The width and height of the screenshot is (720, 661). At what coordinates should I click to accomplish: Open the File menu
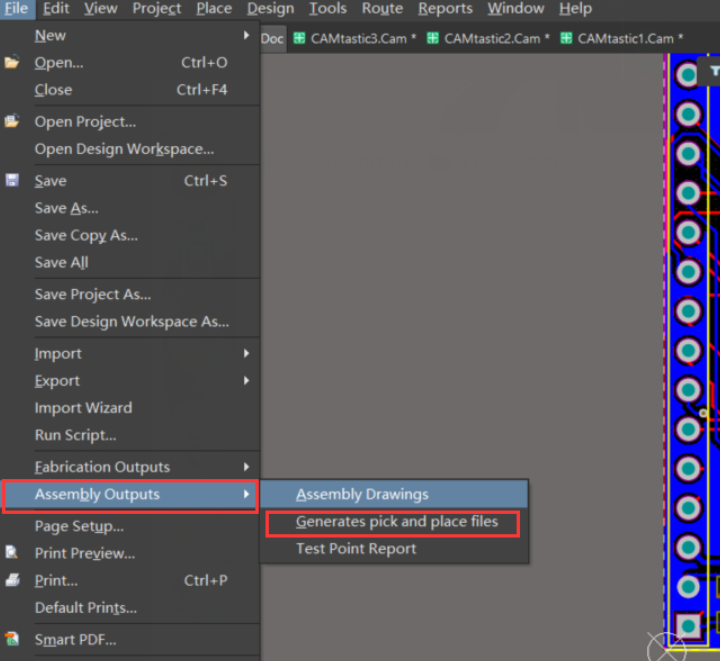coord(17,9)
